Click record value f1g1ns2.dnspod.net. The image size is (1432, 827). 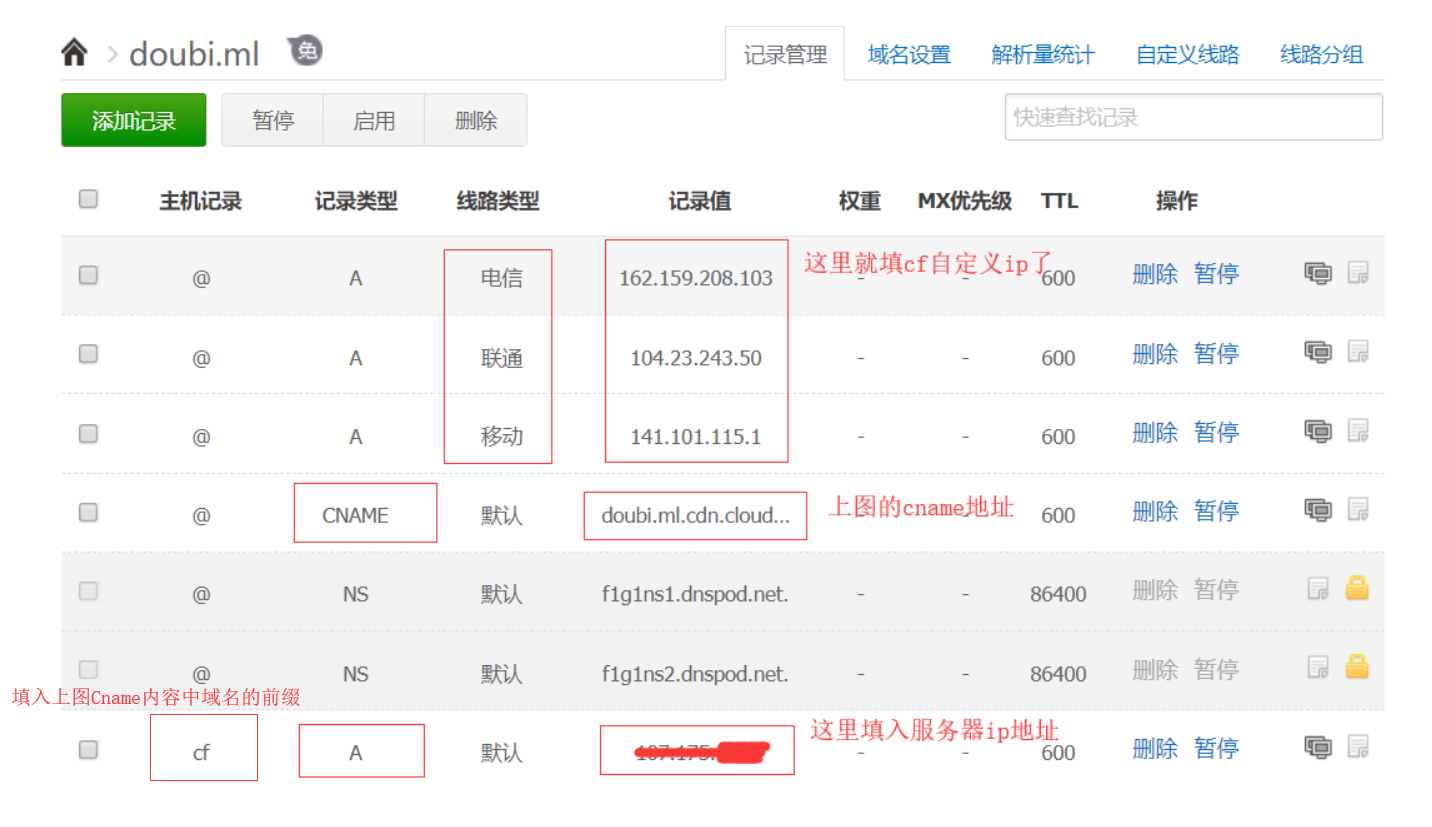(695, 673)
